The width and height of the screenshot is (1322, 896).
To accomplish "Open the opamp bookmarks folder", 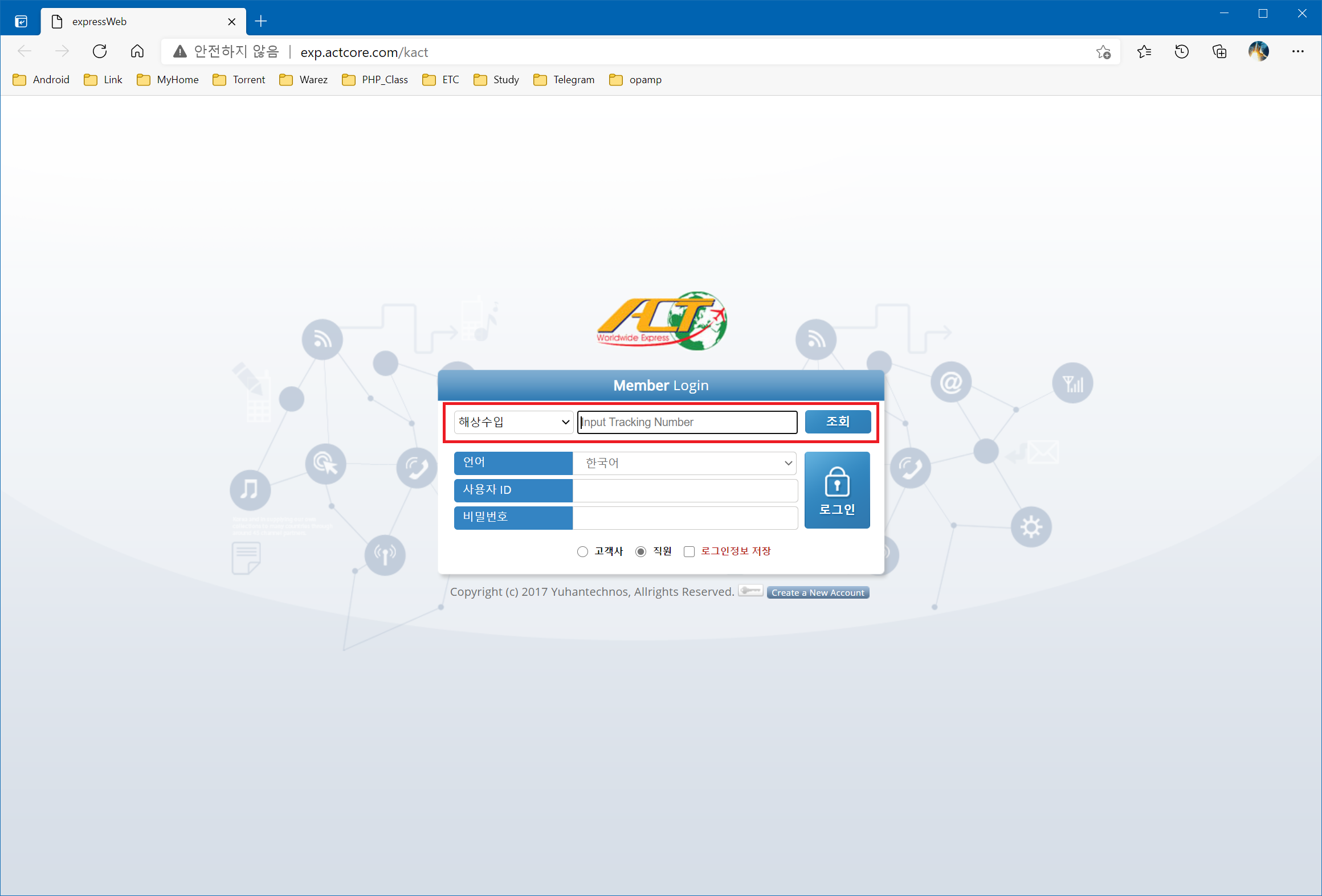I will (635, 80).
